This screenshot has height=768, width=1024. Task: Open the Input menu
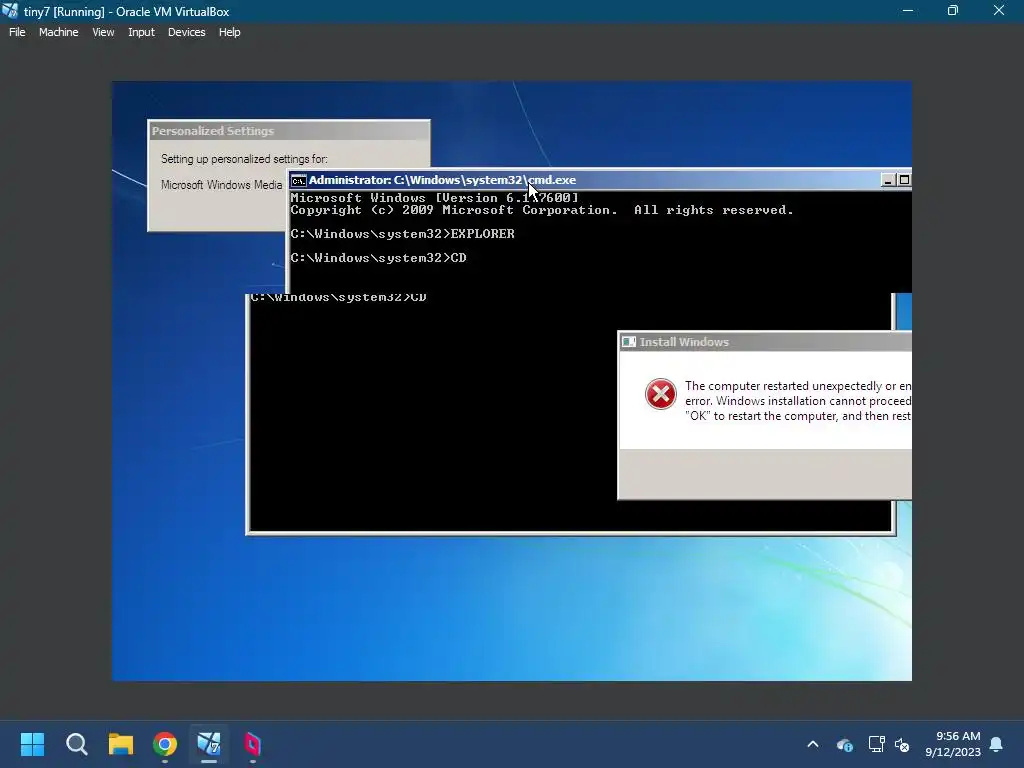coord(141,32)
